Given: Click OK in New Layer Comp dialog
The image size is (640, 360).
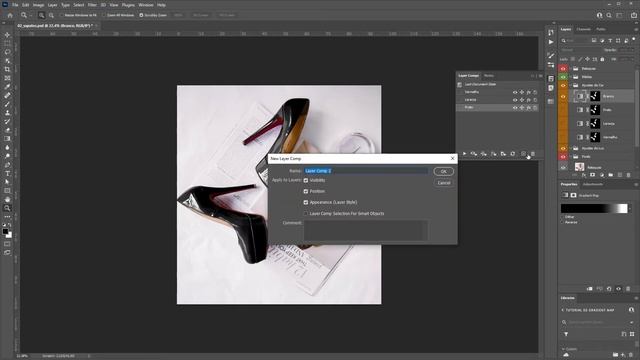Looking at the screenshot, I should (x=444, y=171).
